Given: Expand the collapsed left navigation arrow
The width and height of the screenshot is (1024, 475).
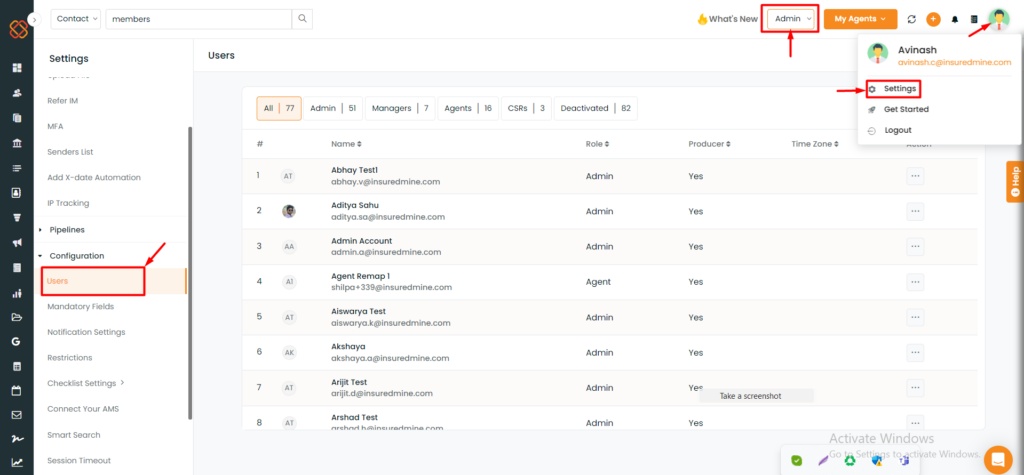Looking at the screenshot, I should point(35,20).
